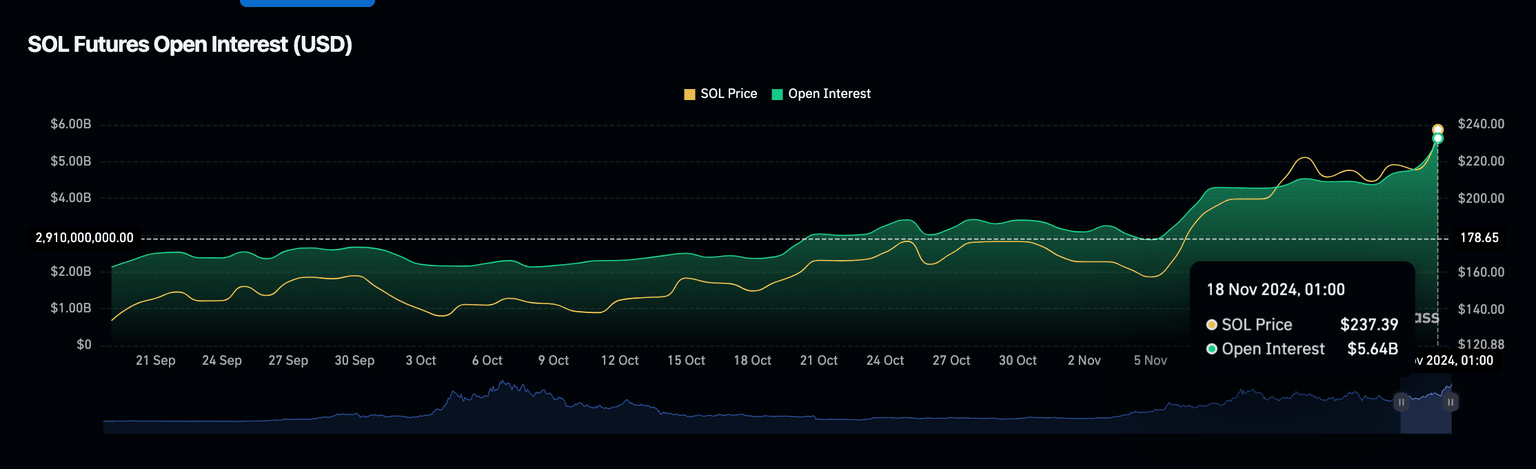This screenshot has height=469, width=1536.
Task: Click the left range selector handle
Action: click(1401, 402)
